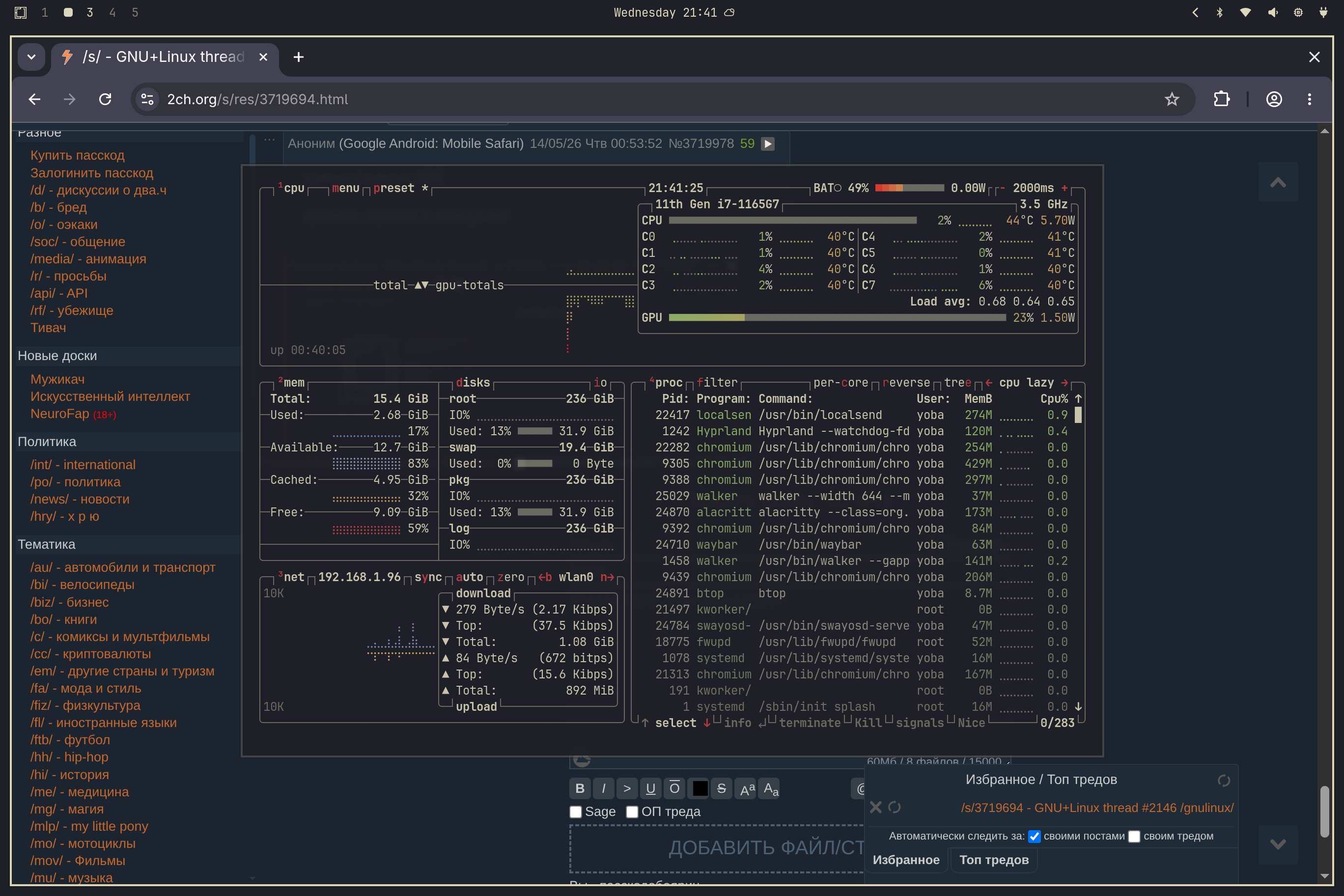
Task: Switch to workspace 1
Action: pos(45,13)
